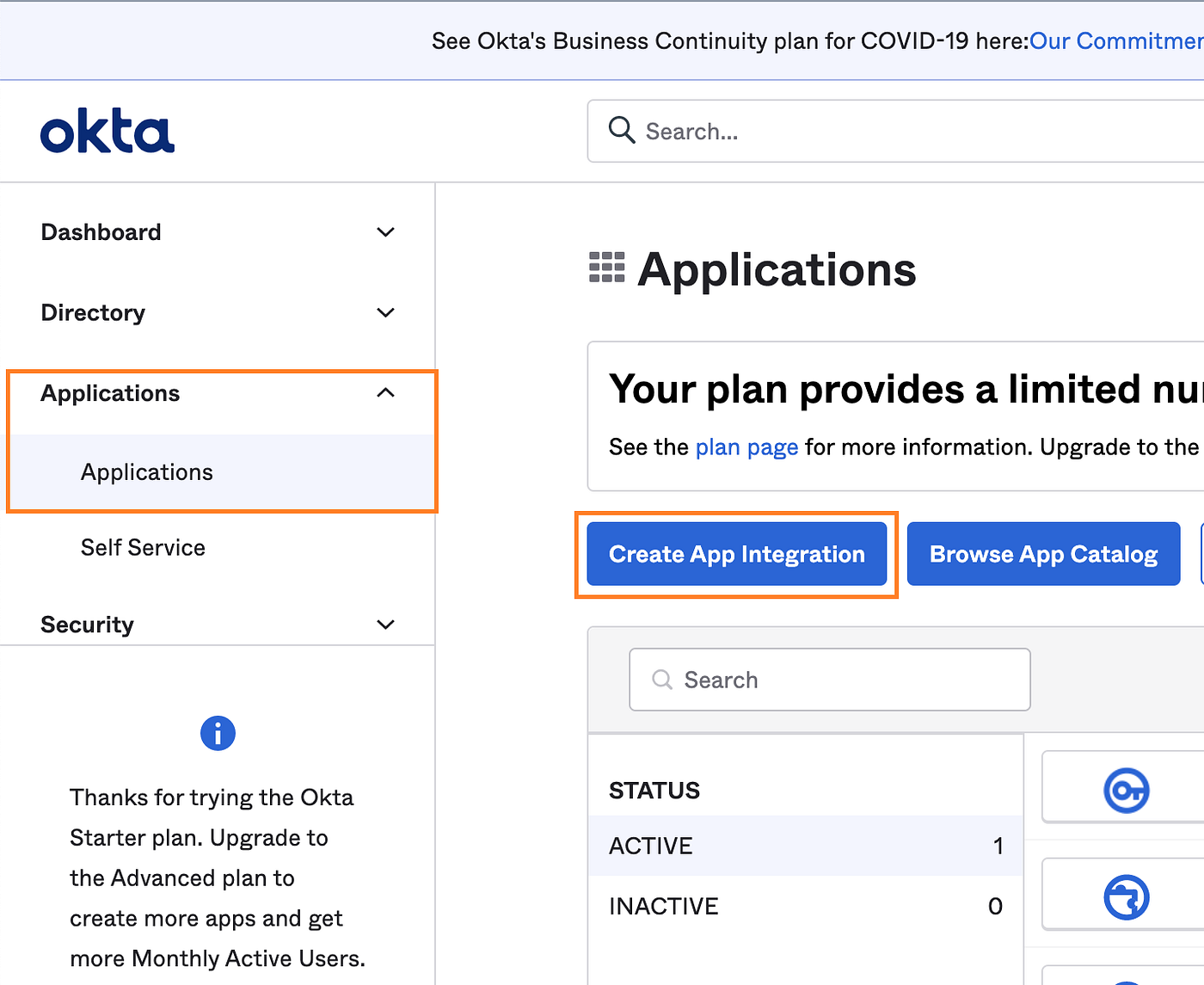Click the 'Your plan provides a limited' heading
Image resolution: width=1204 pixels, height=985 pixels.
point(906,389)
